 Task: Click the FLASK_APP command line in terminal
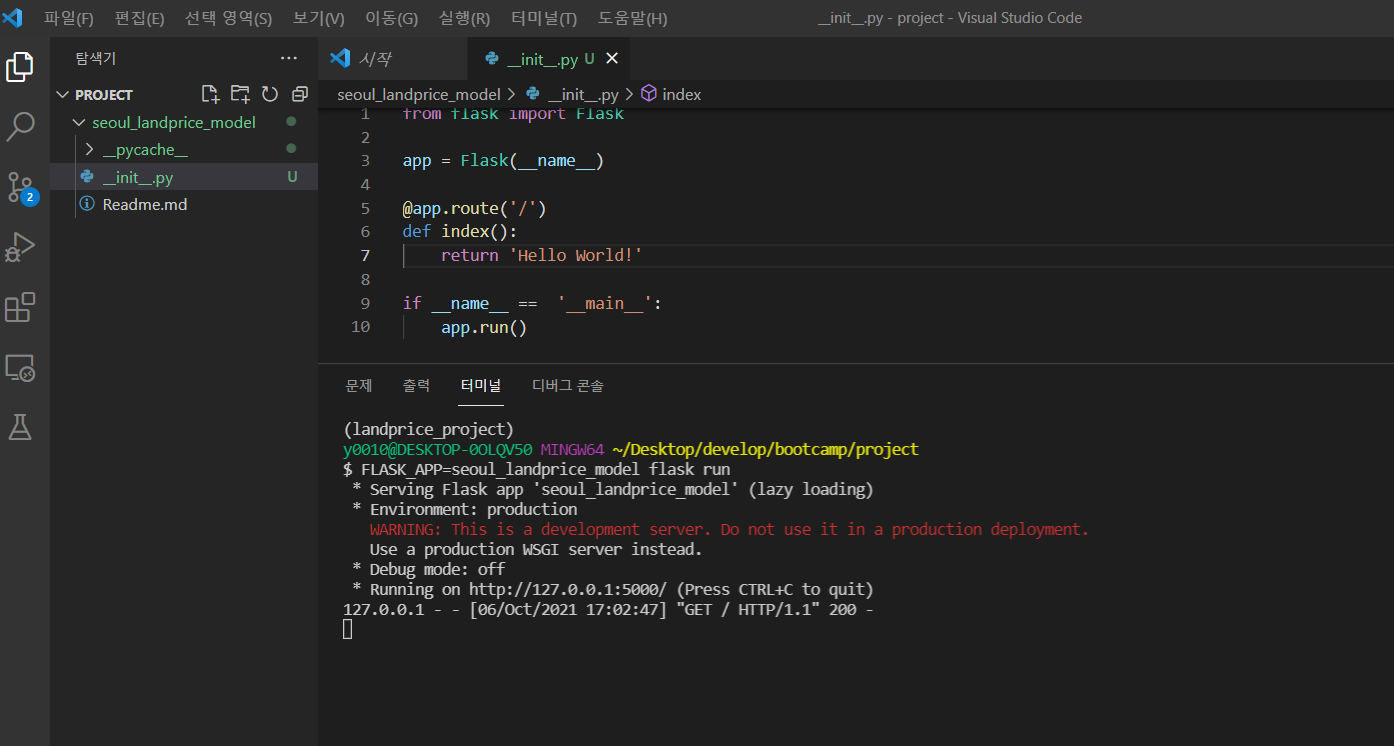[x=537, y=469]
